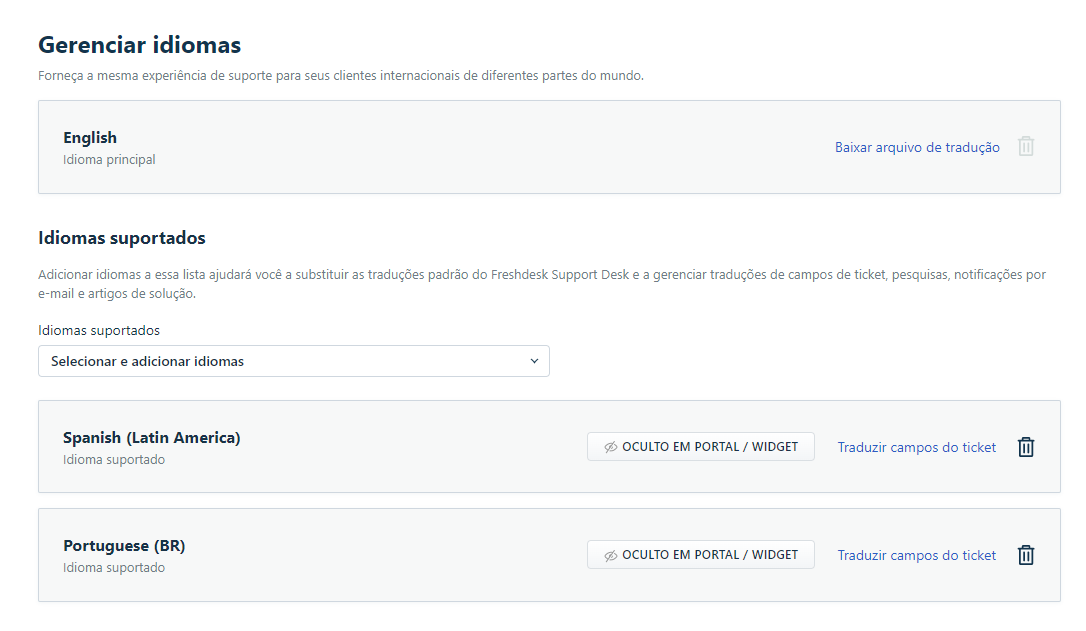Open Baixar arquivo de tradução for English
Screen dimensions: 1086x631
tap(917, 146)
